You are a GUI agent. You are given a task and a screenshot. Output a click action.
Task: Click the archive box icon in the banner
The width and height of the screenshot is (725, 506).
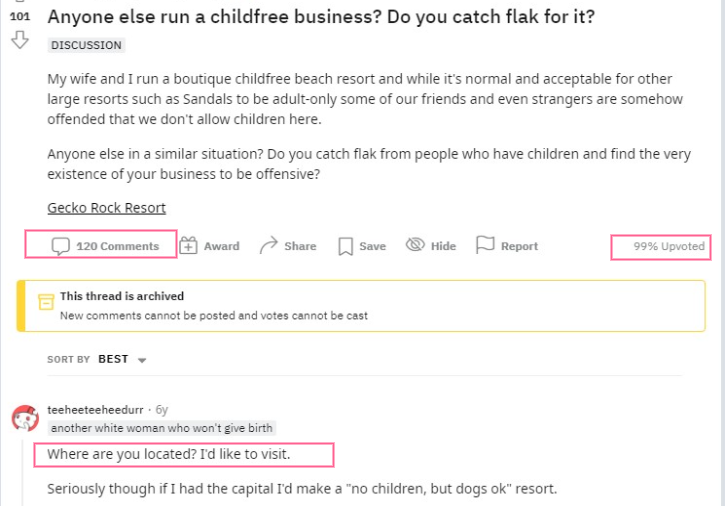point(46,302)
